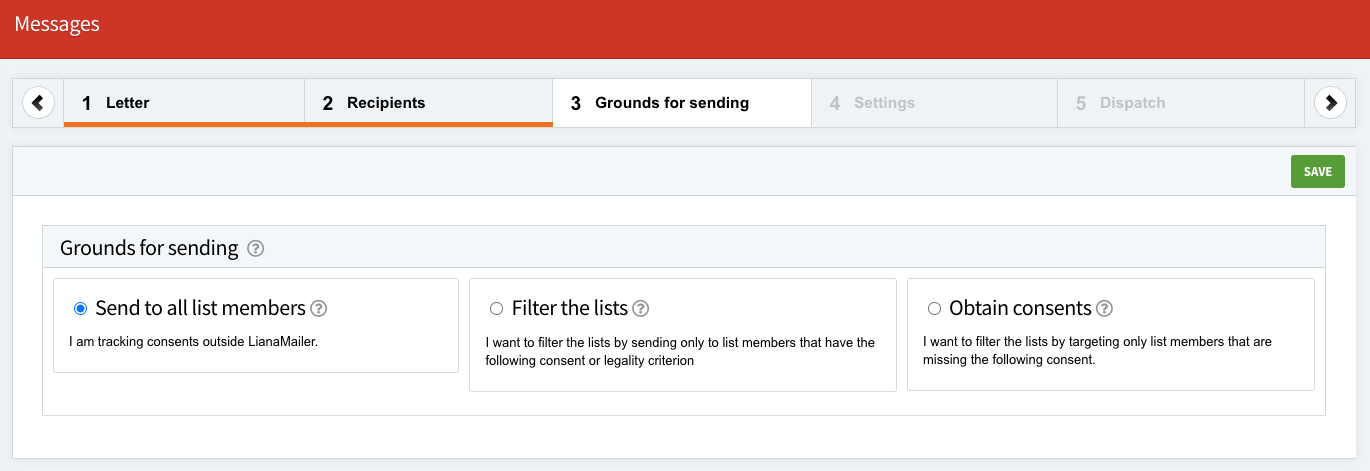
Task: Select Send to all list members radio button
Action: click(x=81, y=309)
